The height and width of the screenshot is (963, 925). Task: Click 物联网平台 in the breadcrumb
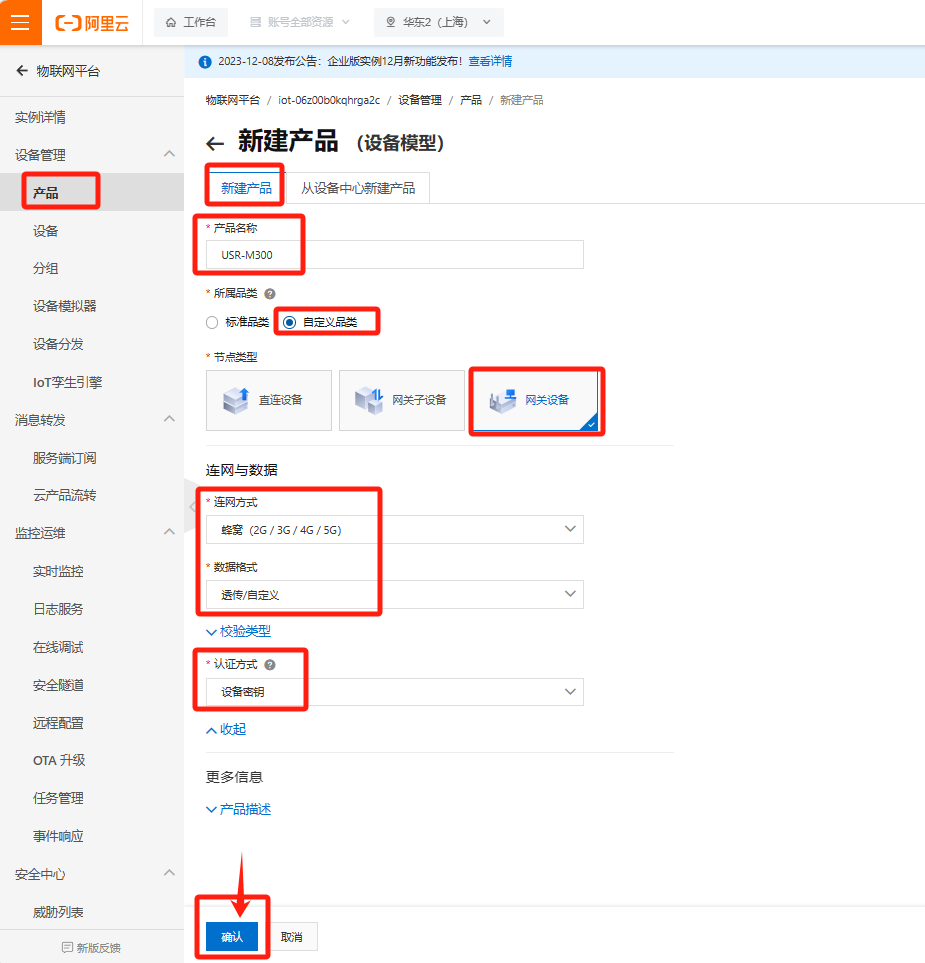coord(233,100)
